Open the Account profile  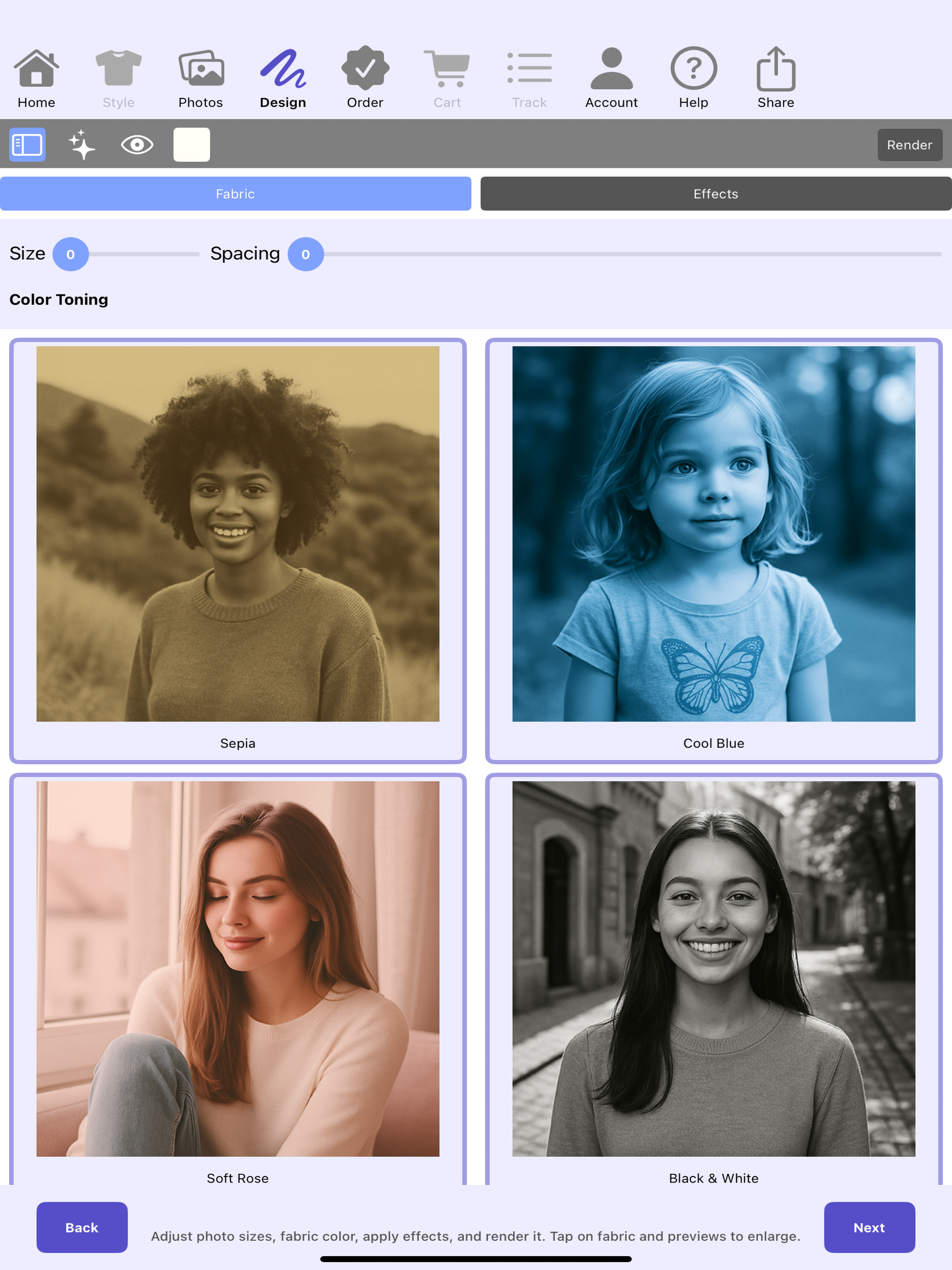612,78
